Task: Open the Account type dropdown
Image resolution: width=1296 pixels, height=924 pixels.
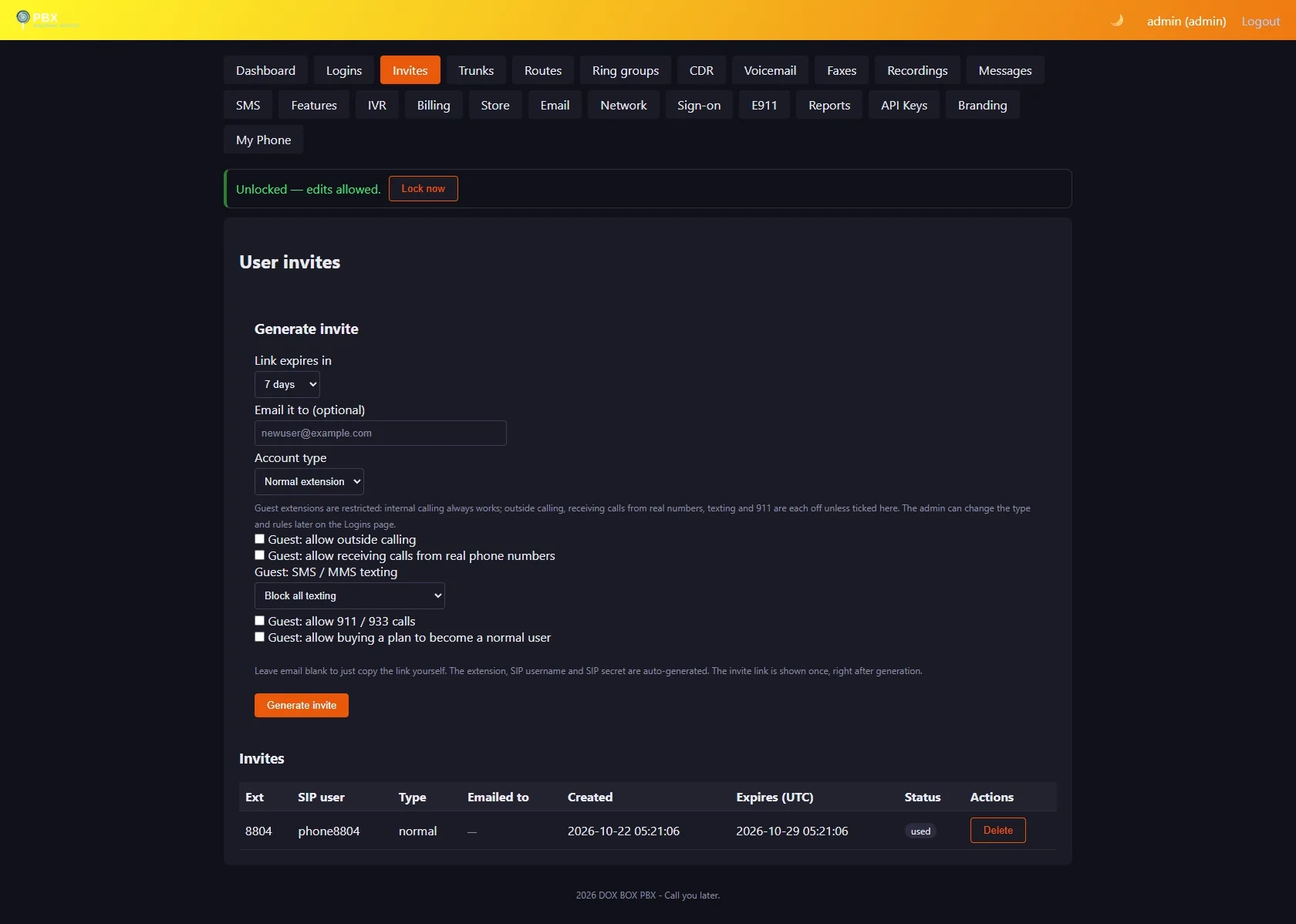Action: click(309, 481)
